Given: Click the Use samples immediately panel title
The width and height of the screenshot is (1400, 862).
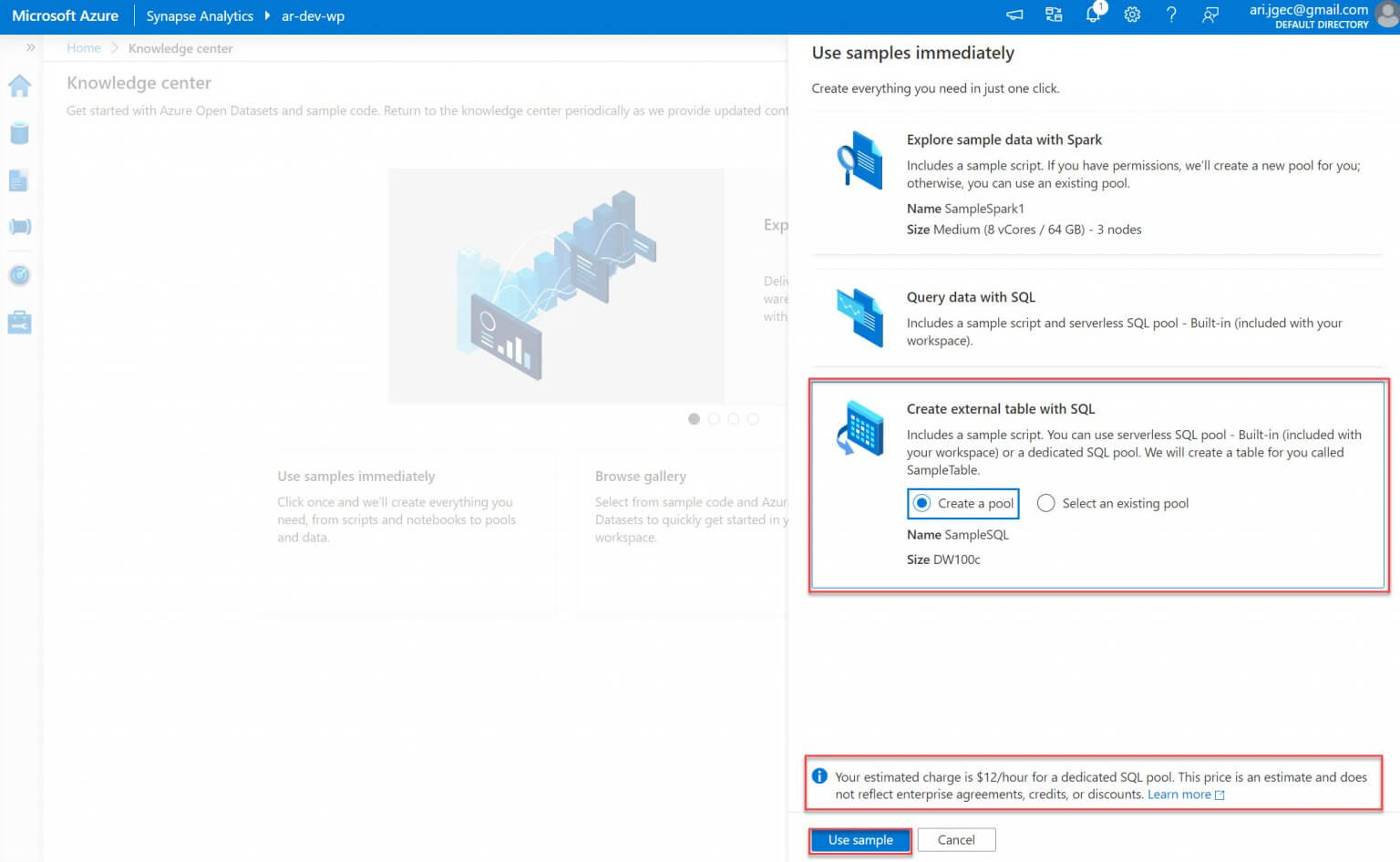Looking at the screenshot, I should point(912,53).
